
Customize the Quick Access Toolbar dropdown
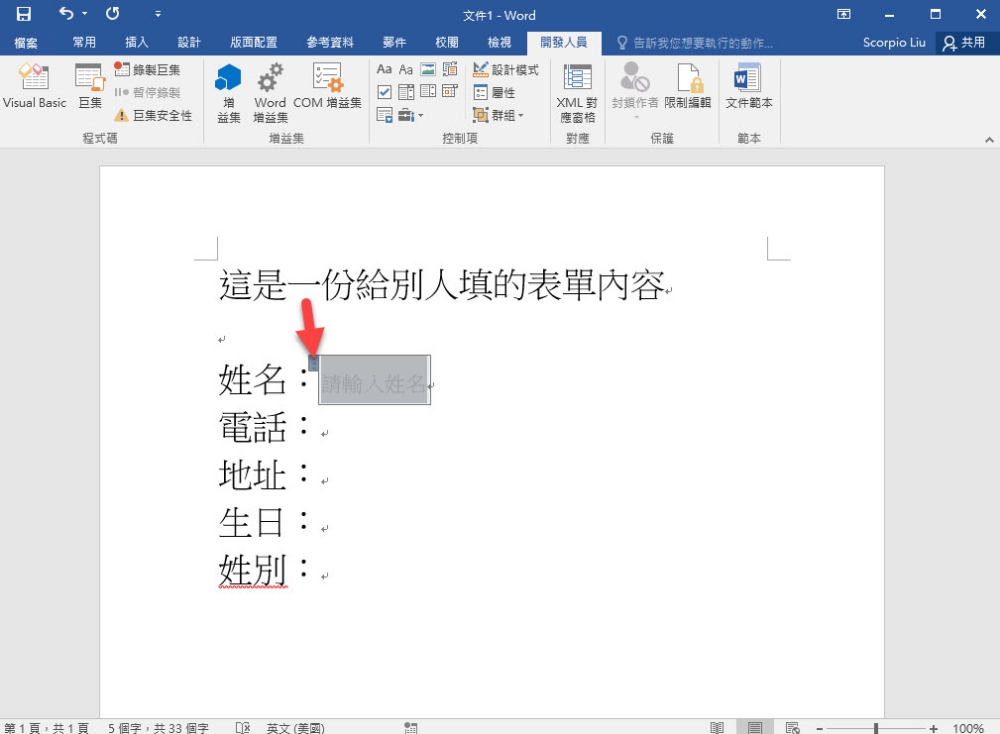pos(158,13)
